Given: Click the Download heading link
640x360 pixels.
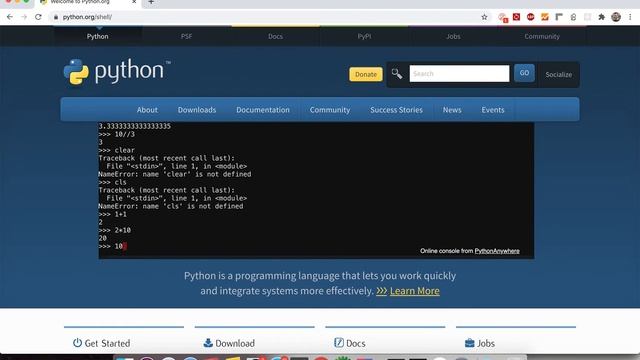Looking at the screenshot, I should point(235,343).
